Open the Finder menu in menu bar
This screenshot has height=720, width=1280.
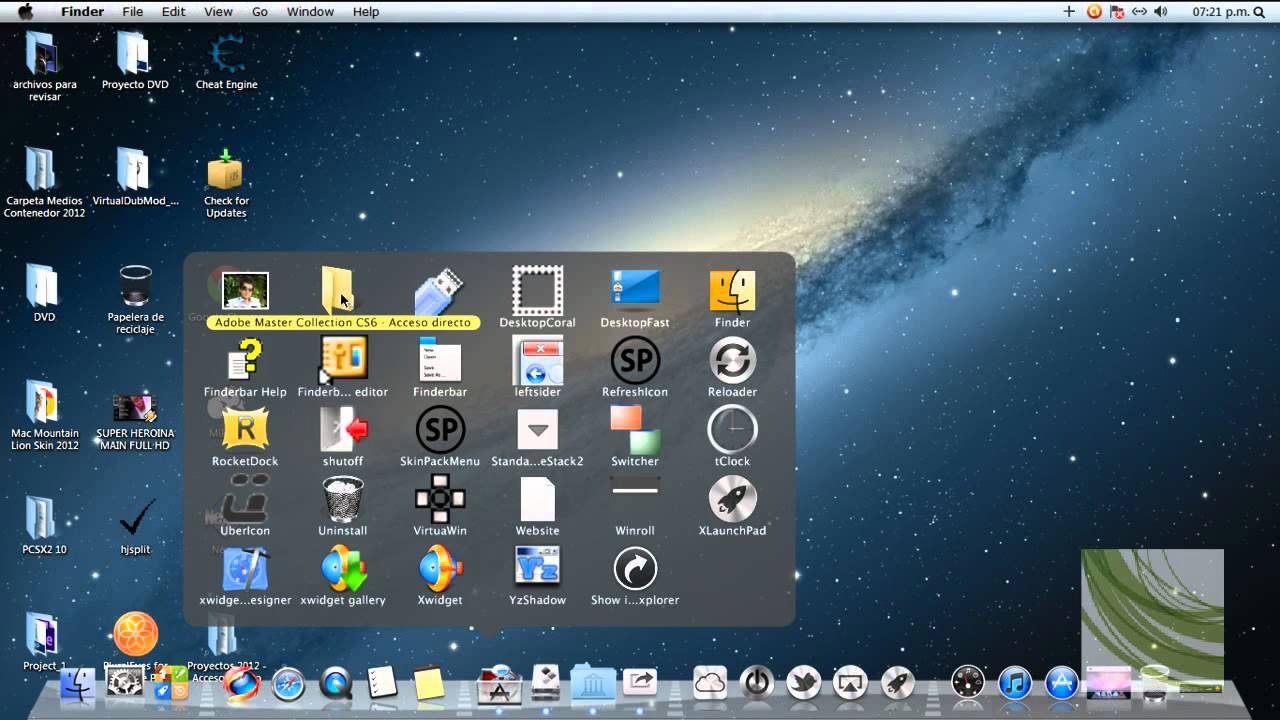(82, 11)
